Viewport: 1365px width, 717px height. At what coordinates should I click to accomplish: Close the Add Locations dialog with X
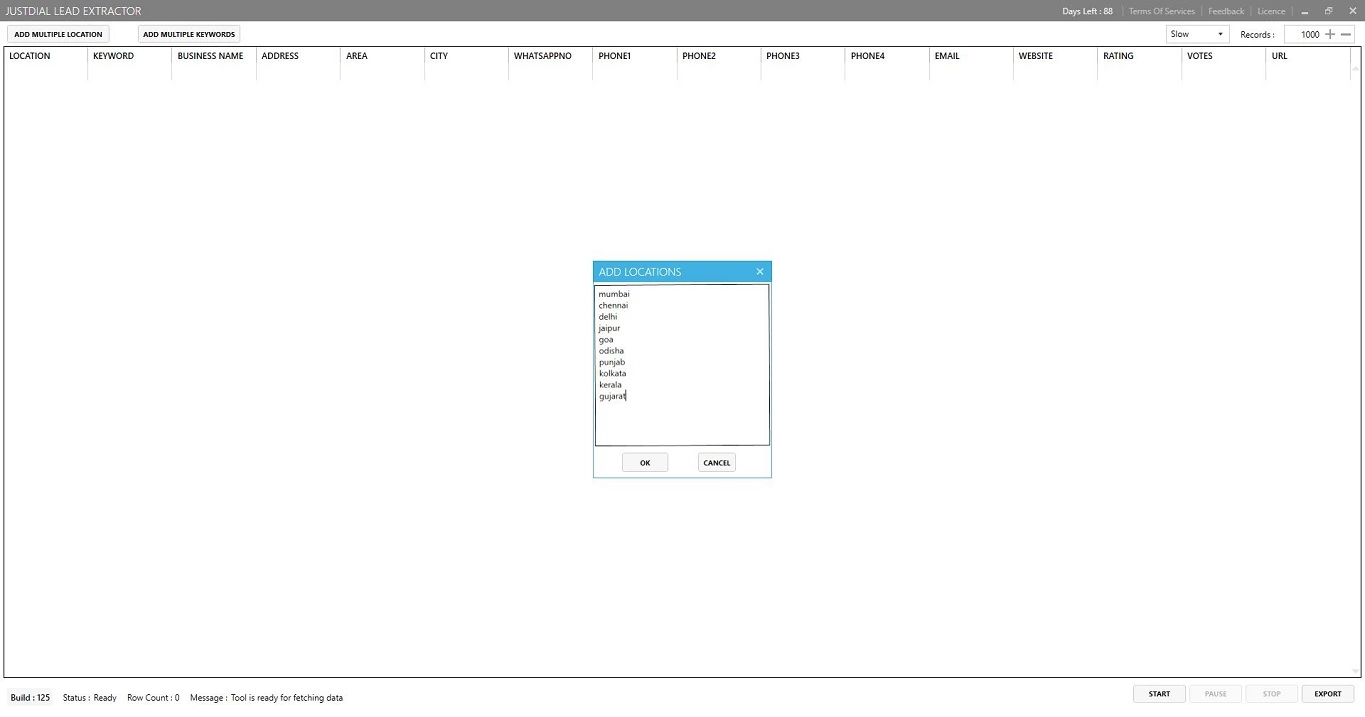tap(760, 272)
